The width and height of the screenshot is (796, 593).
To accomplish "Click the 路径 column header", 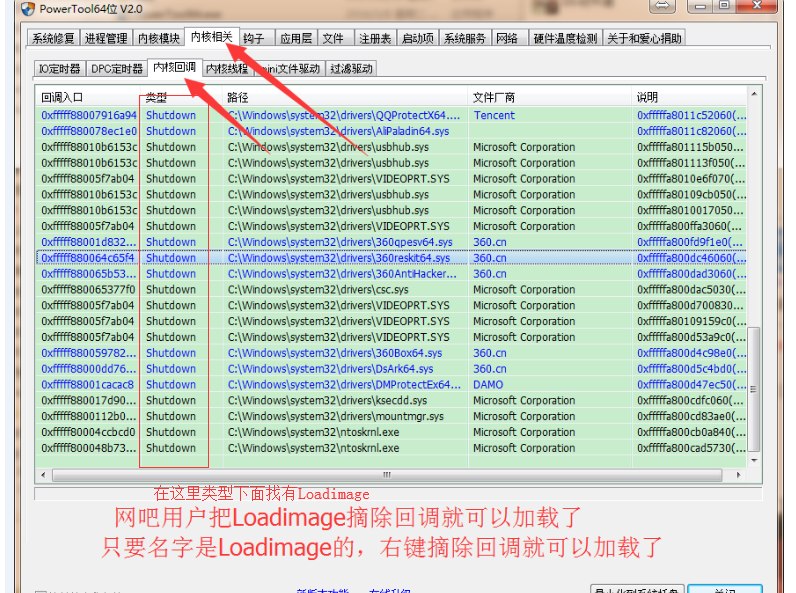I will (x=238, y=98).
